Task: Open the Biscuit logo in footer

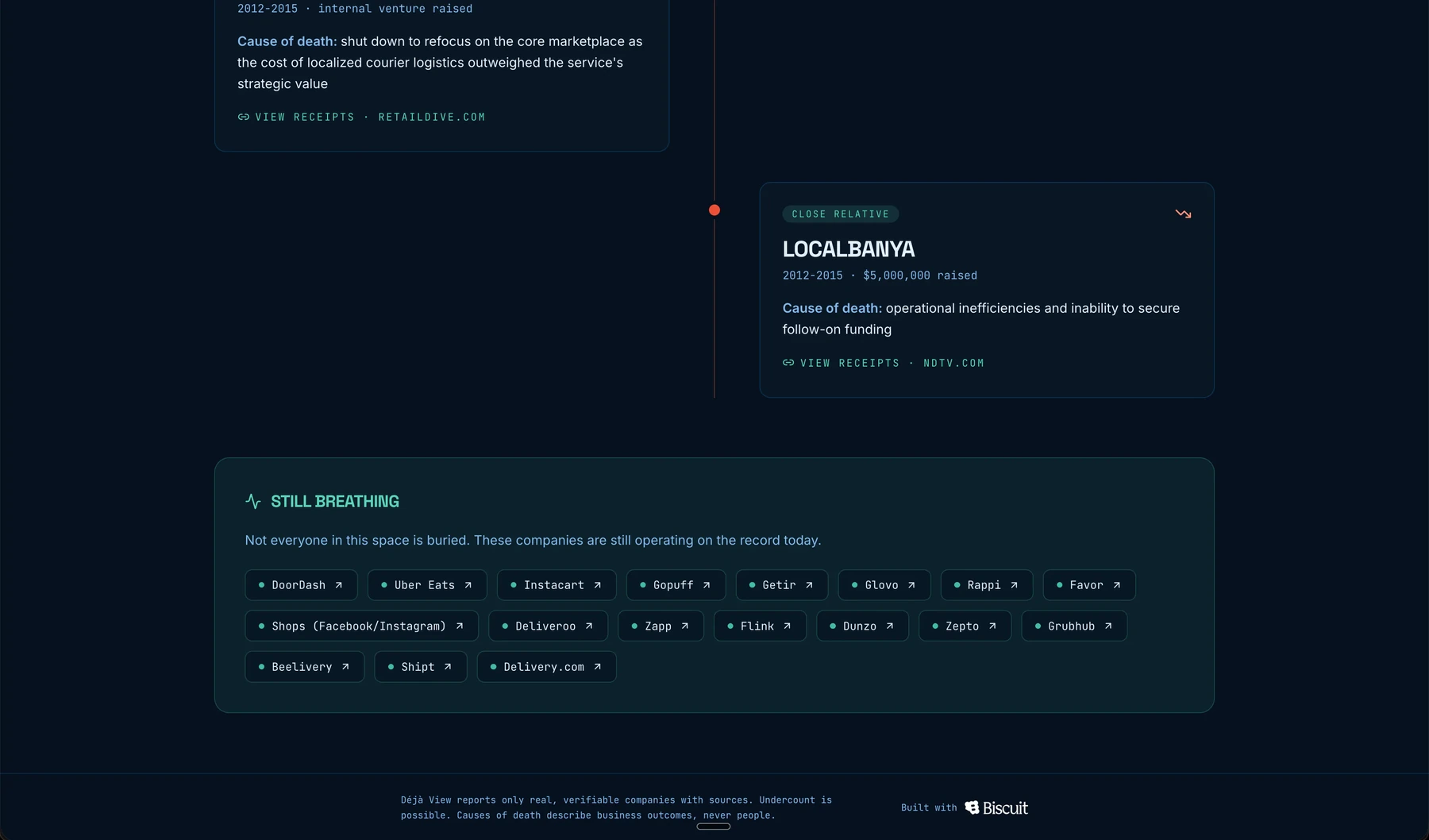Action: (x=996, y=807)
